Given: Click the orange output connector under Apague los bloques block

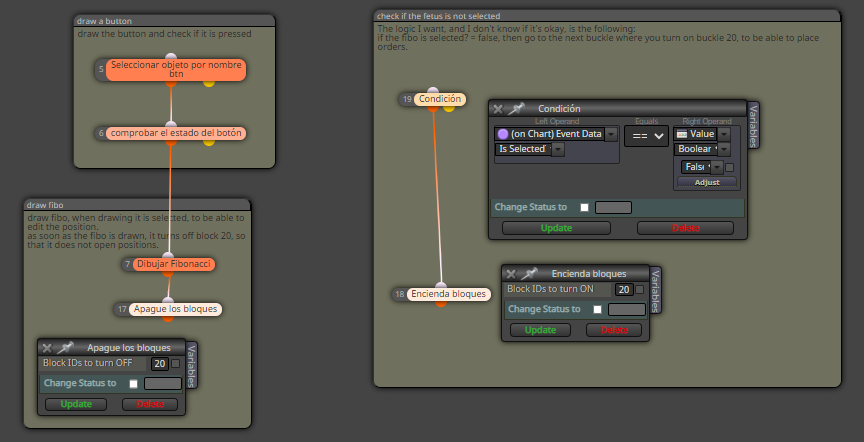Looking at the screenshot, I should [x=168, y=318].
